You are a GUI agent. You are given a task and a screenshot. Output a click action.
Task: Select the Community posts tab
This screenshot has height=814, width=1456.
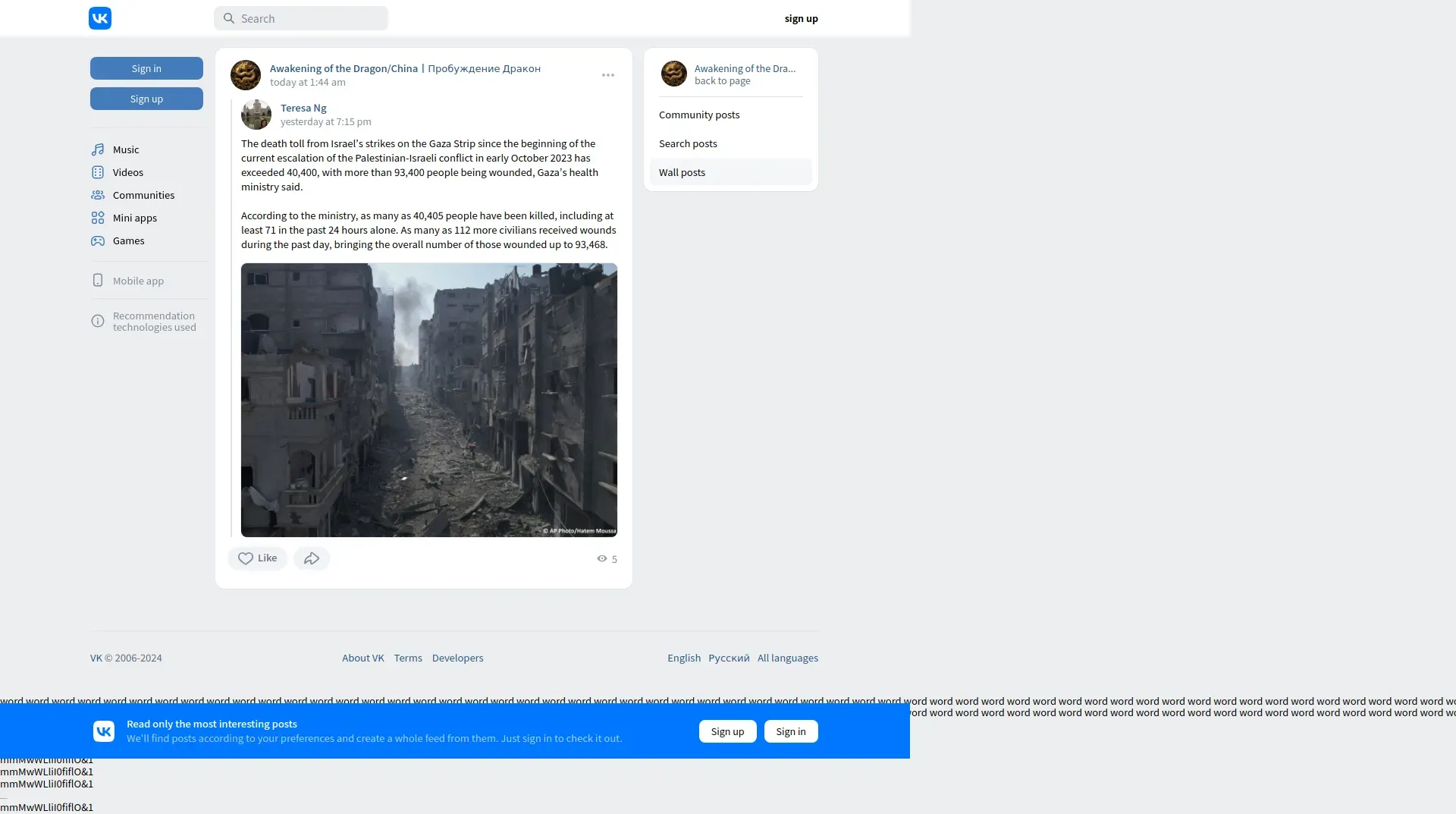point(731,115)
